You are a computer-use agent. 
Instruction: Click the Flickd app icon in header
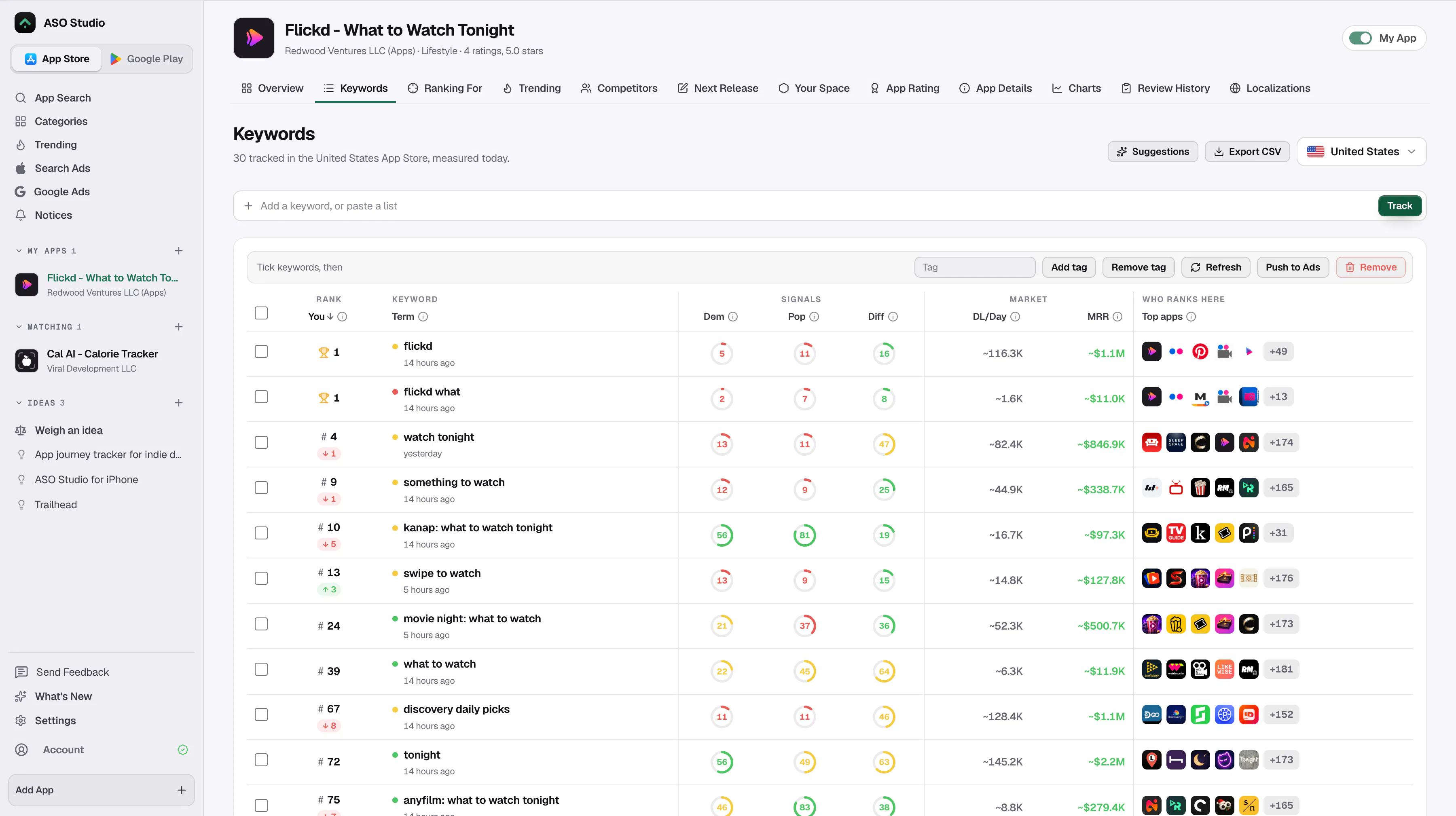[x=254, y=38]
